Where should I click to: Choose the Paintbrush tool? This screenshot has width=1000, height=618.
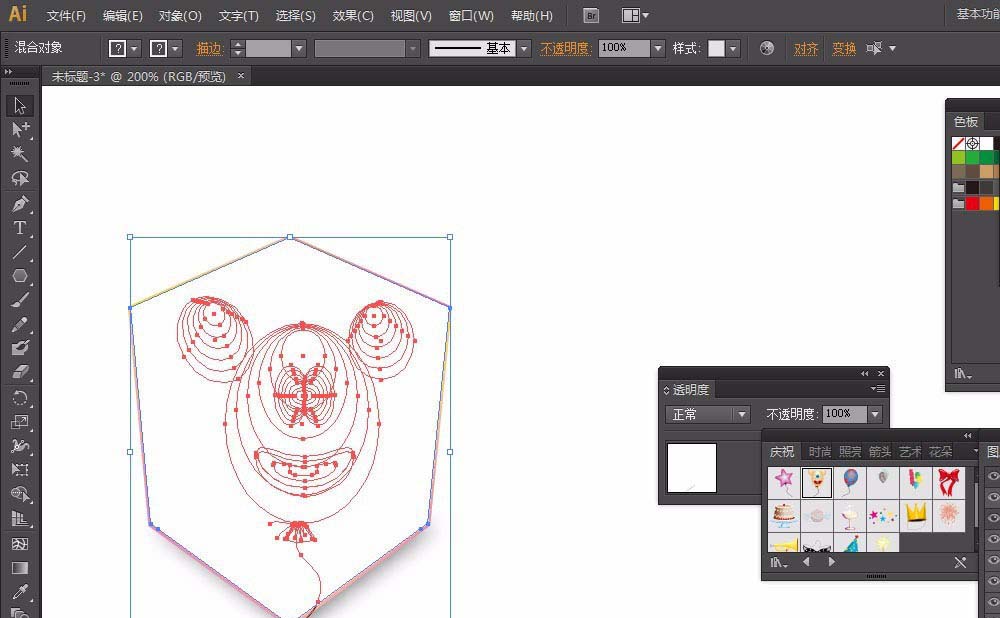point(20,302)
